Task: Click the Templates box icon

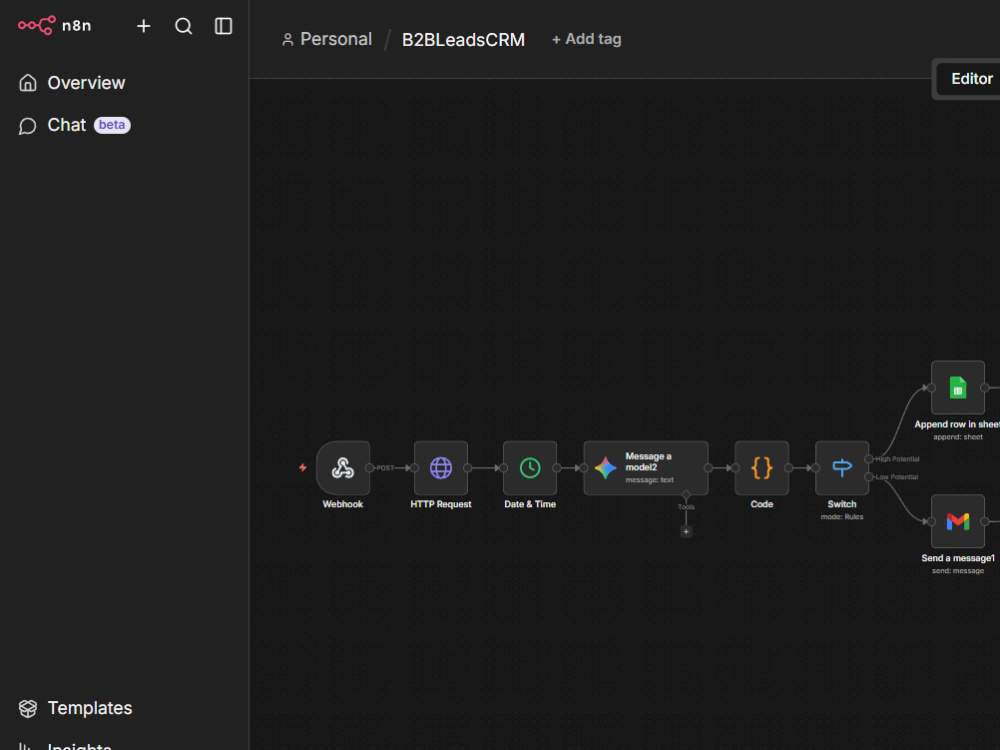Action: (x=27, y=709)
